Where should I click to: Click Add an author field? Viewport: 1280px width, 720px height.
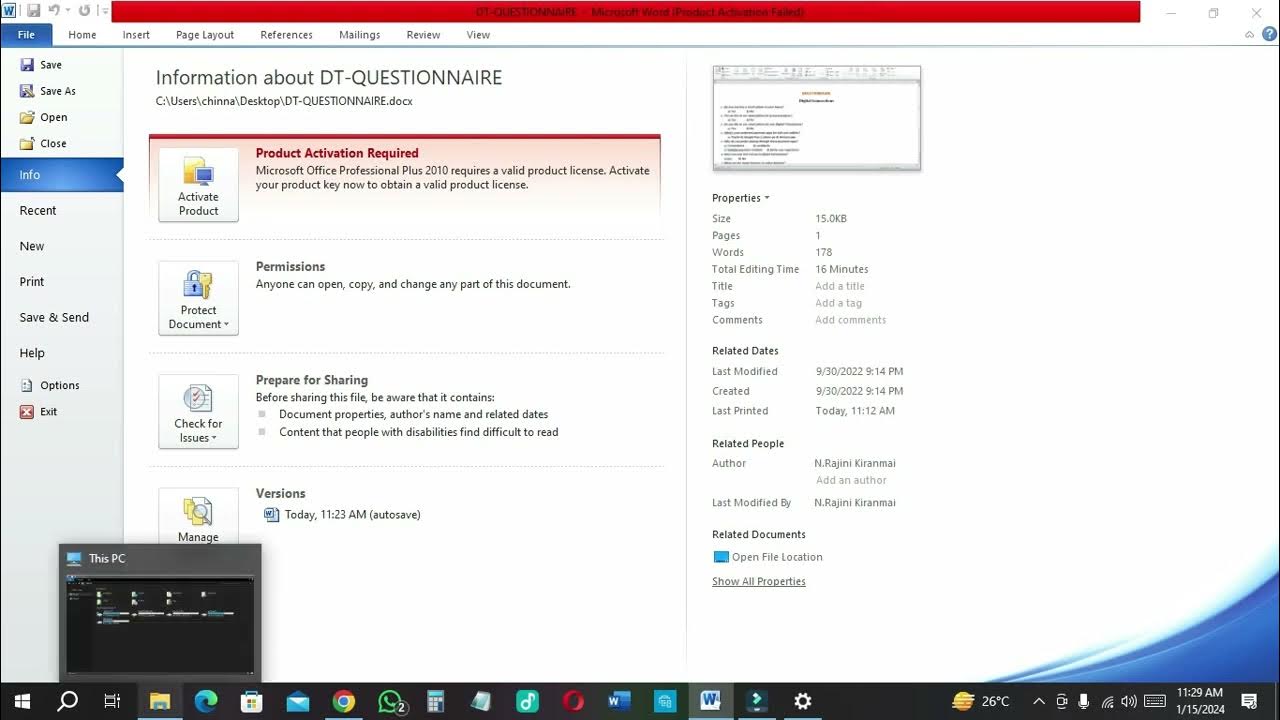point(851,480)
